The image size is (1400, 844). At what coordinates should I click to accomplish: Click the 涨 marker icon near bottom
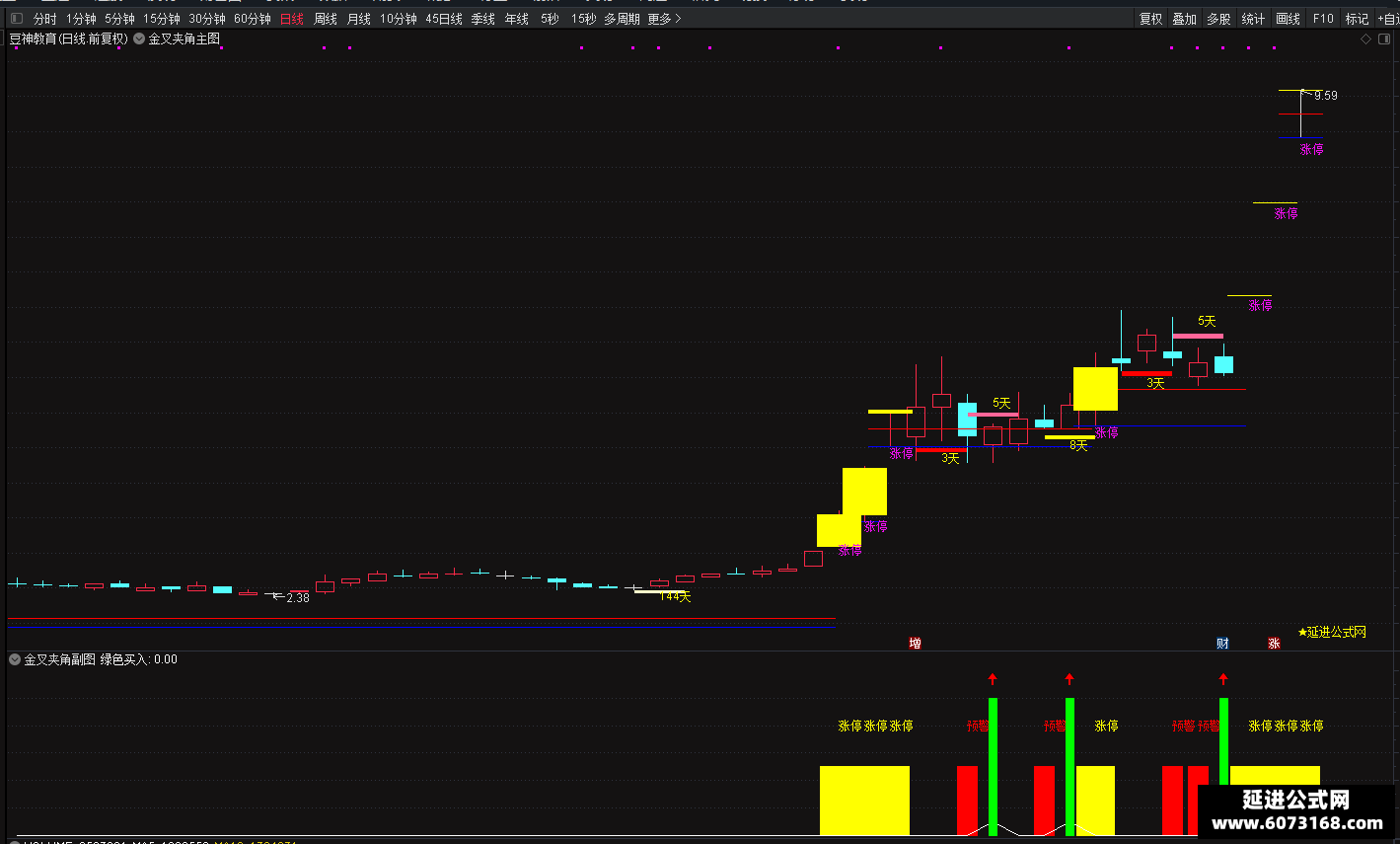coord(1274,644)
